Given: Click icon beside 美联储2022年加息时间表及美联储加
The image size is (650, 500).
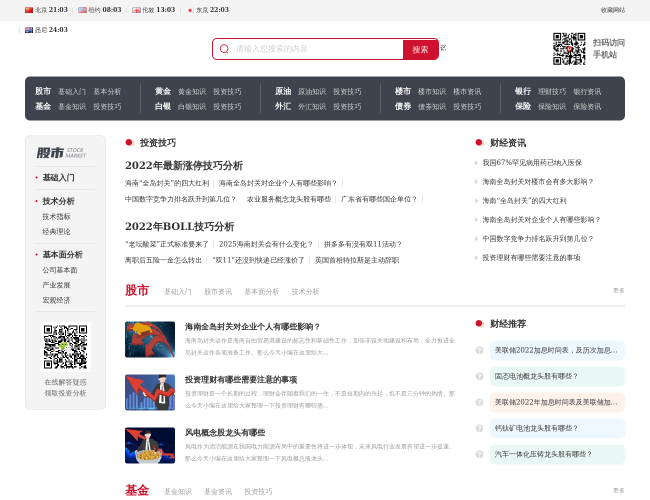Looking at the screenshot, I should [479, 402].
